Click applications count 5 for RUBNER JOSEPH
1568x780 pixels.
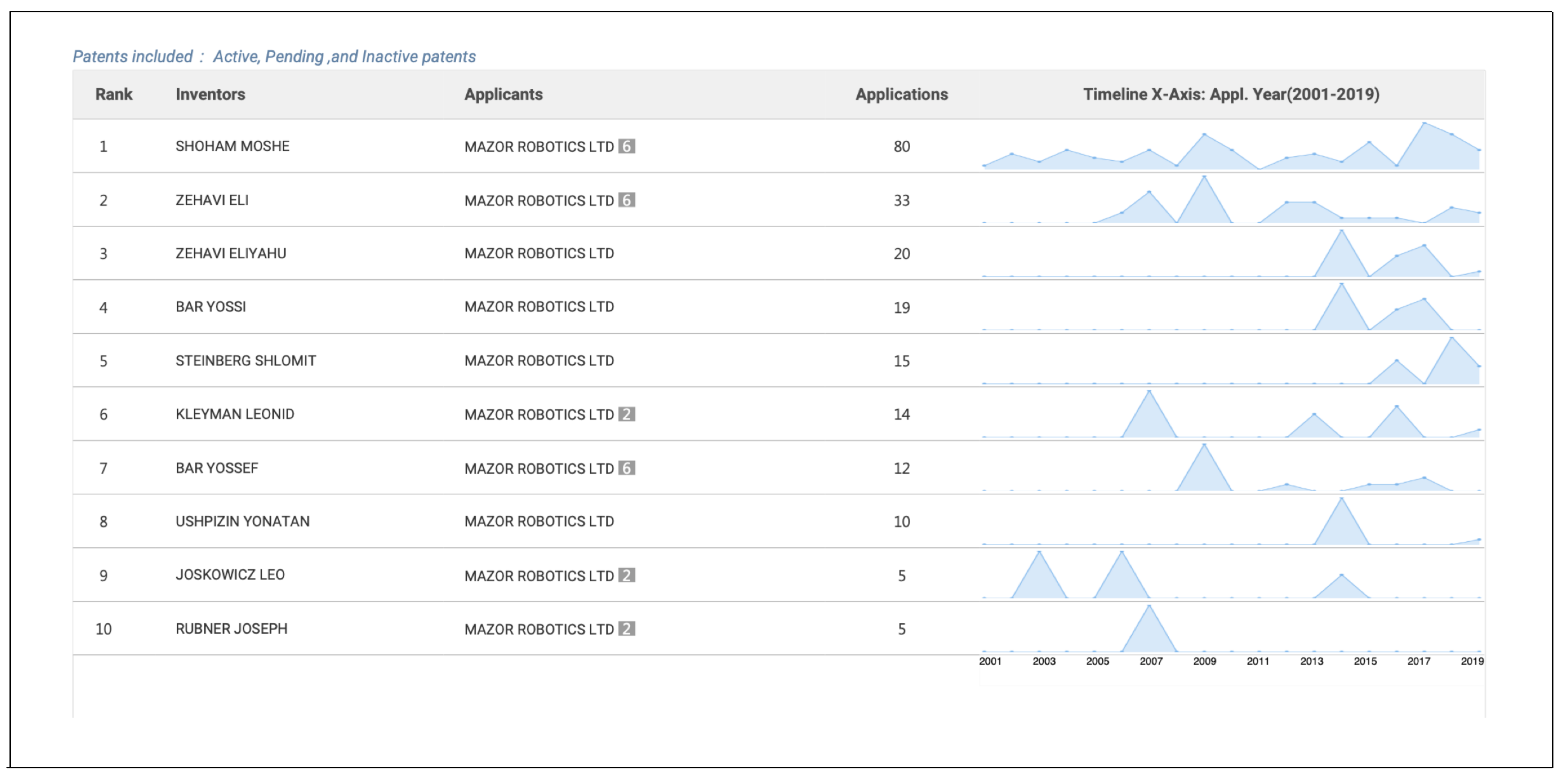point(902,629)
